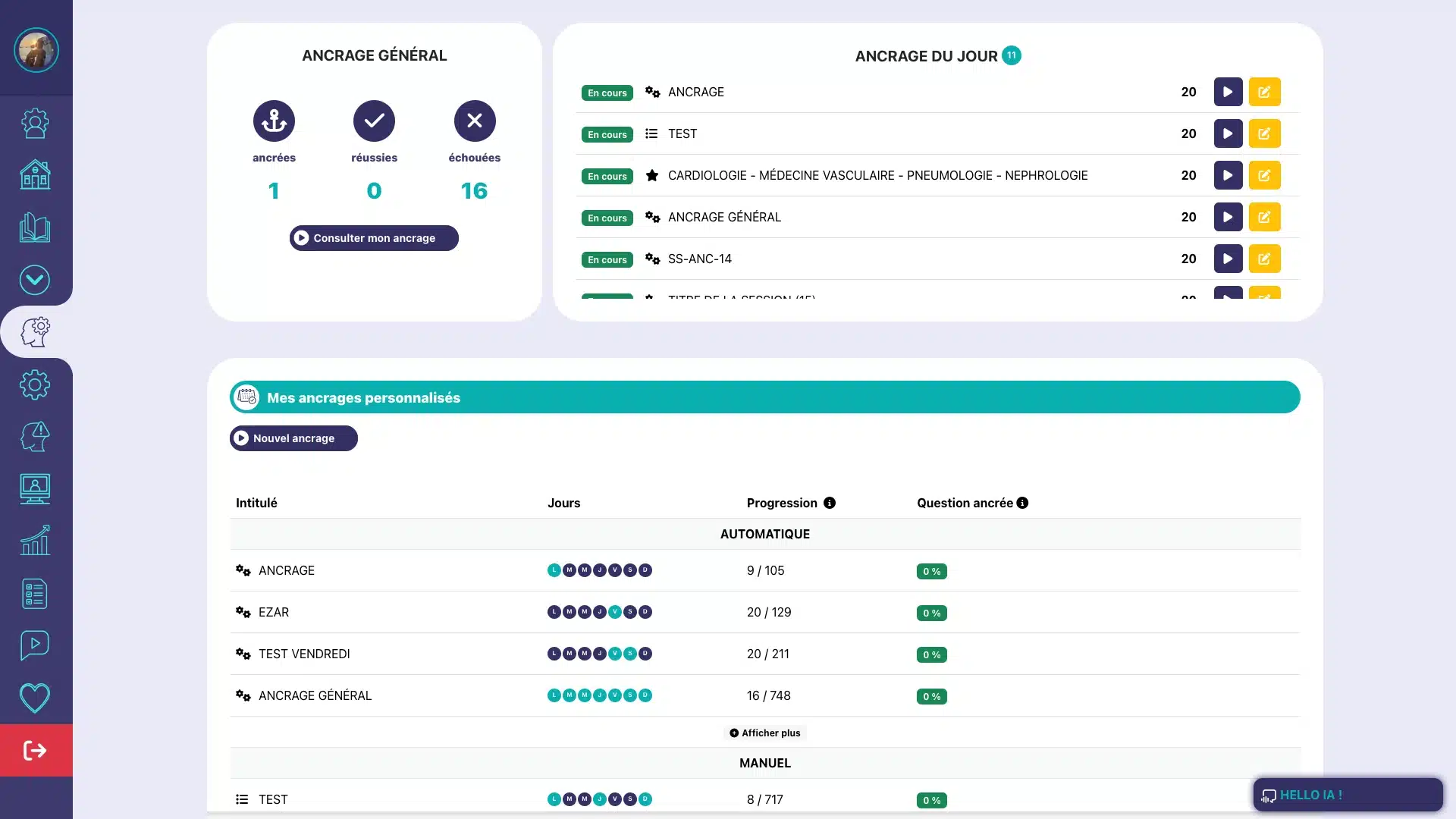Open the HELLO IA chat widget
This screenshot has height=819, width=1456.
click(x=1348, y=795)
